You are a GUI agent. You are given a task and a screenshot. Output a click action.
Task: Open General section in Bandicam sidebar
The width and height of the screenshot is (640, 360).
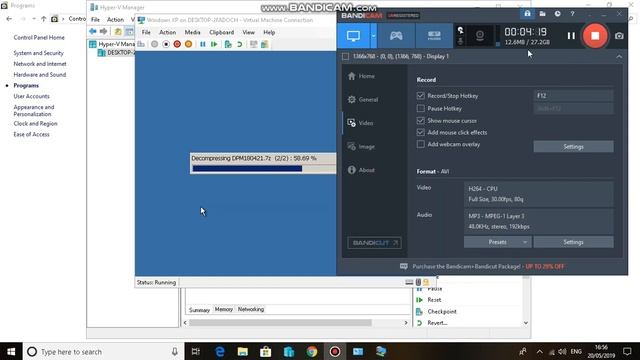363,100
